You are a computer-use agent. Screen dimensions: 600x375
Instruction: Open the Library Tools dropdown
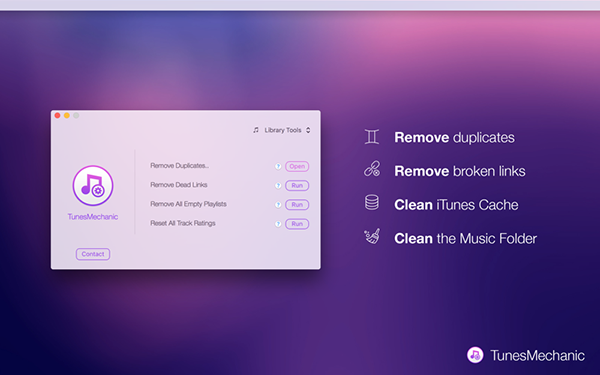click(x=282, y=130)
